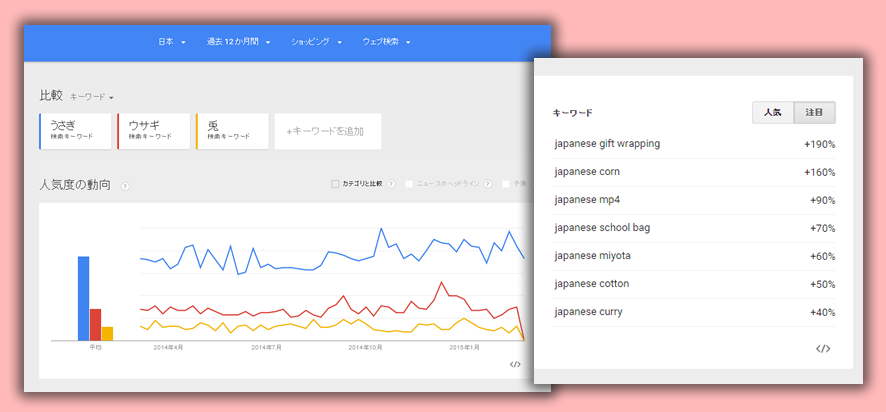This screenshot has width=886, height=412.
Task: Toggle the 予測 checkbox
Action: 507,184
